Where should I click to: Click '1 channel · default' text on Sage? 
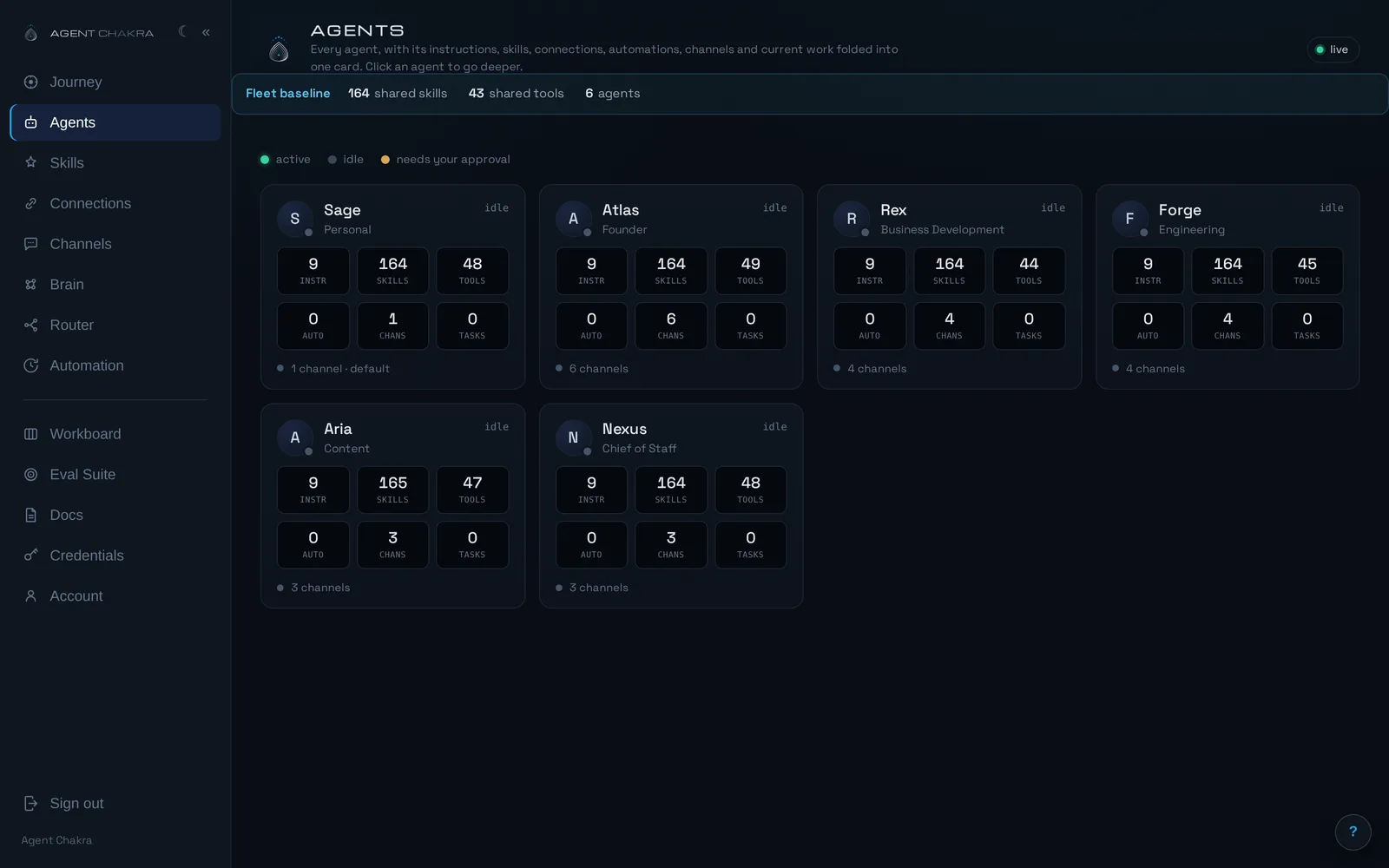point(340,369)
